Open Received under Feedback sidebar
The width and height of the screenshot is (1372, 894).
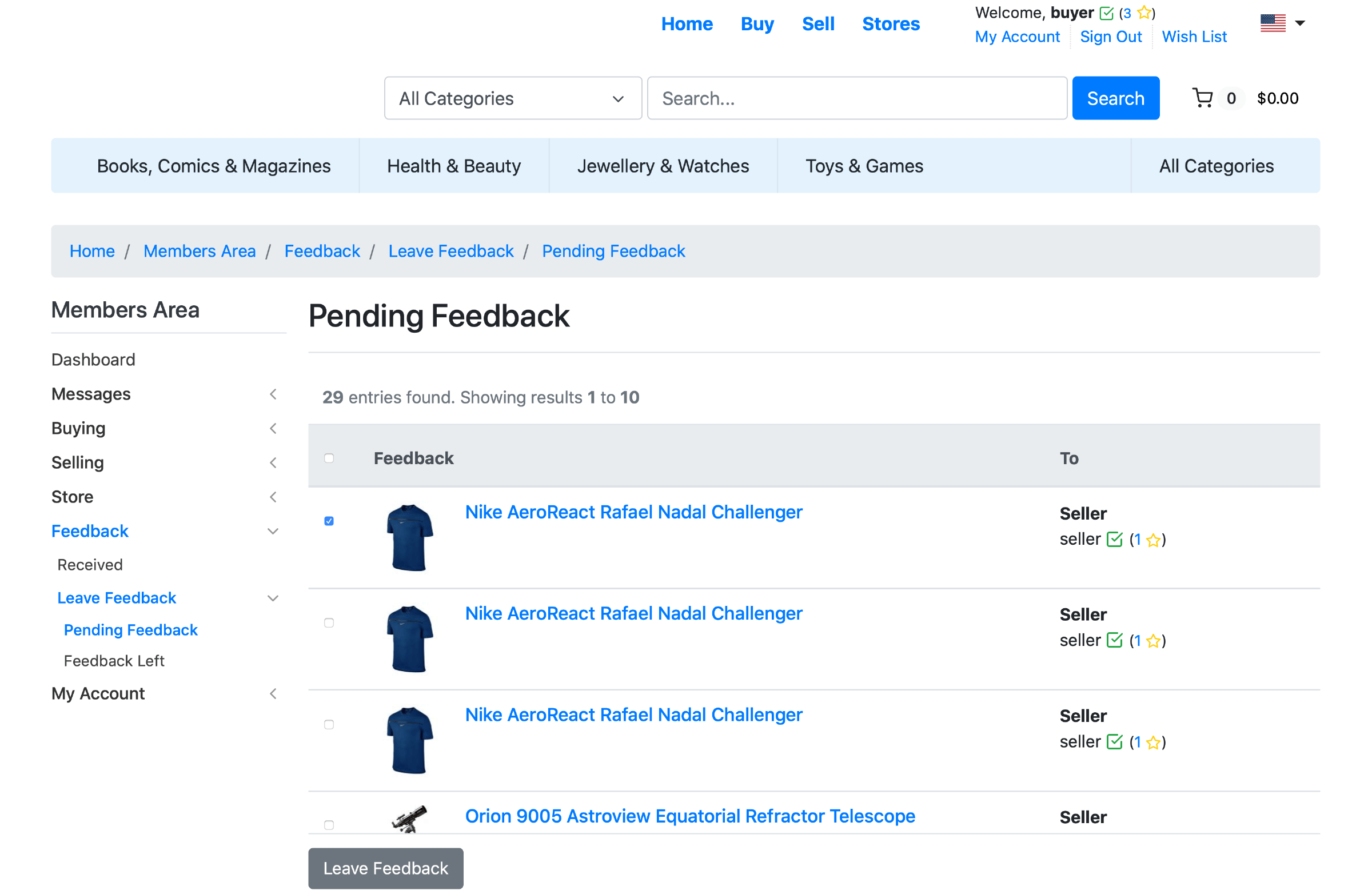[x=90, y=565]
